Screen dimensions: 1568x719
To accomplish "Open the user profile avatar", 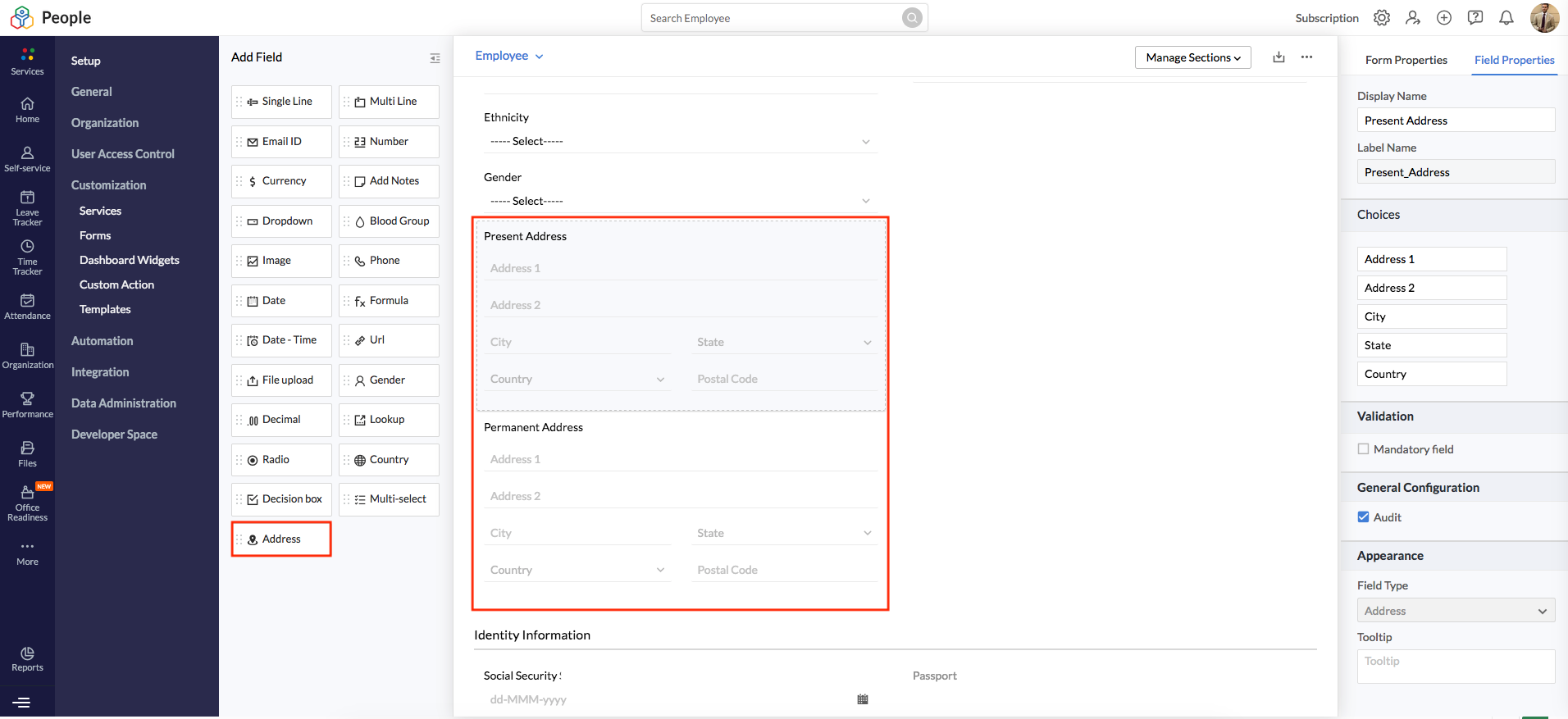I will pyautogui.click(x=1544, y=17).
